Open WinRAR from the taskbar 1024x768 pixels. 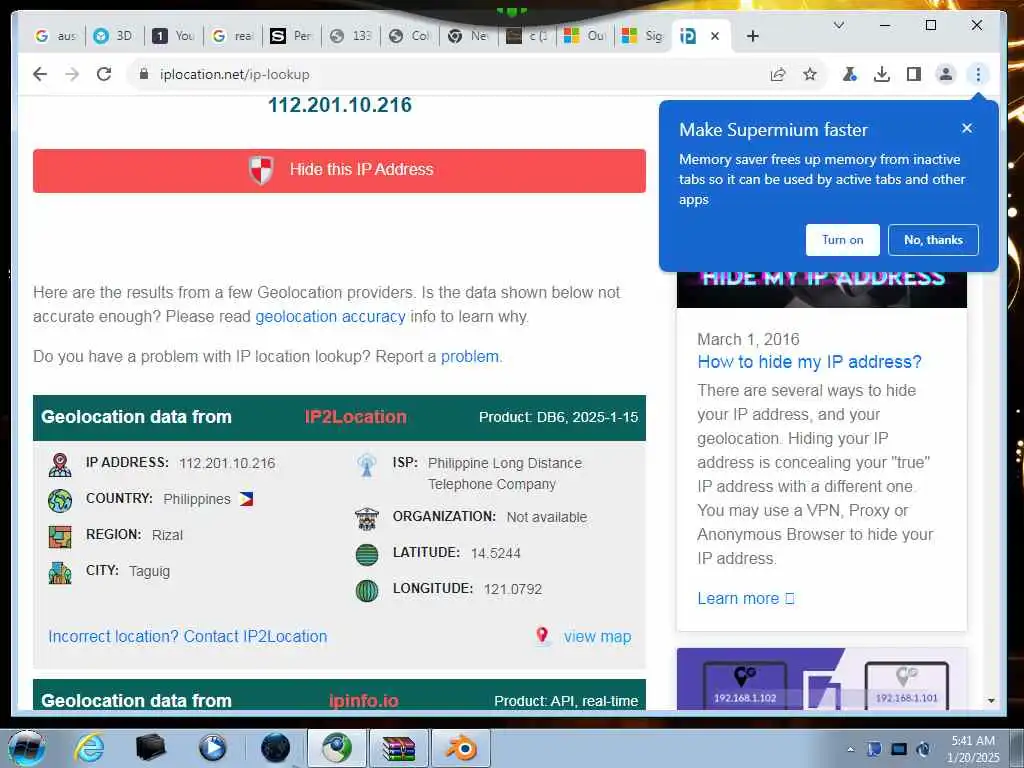399,748
